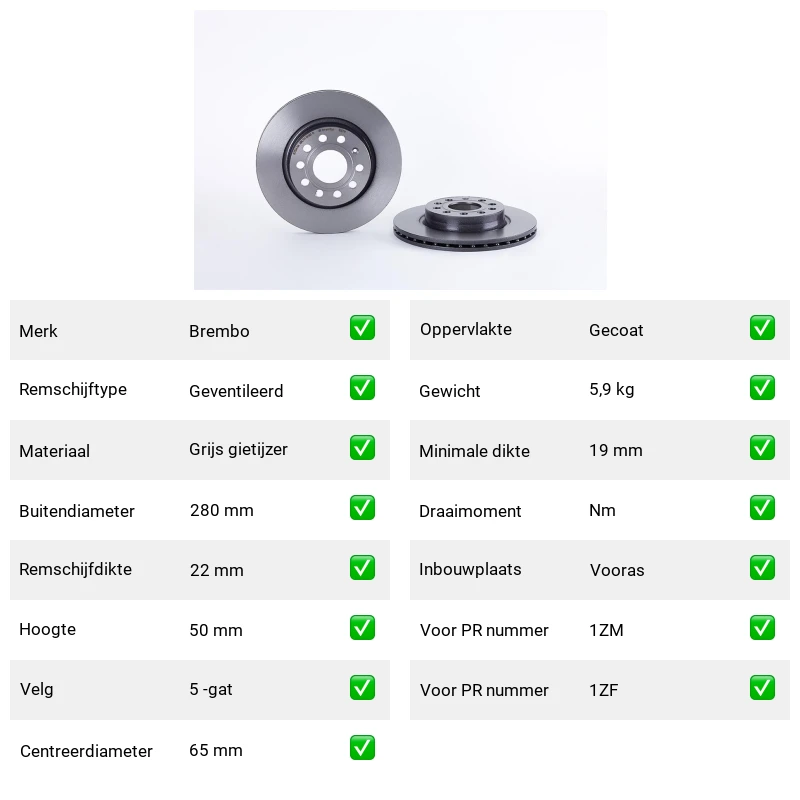The height and width of the screenshot is (800, 800).
Task: Click the check beside Centreerdiameter 65 mm
Action: (x=362, y=747)
